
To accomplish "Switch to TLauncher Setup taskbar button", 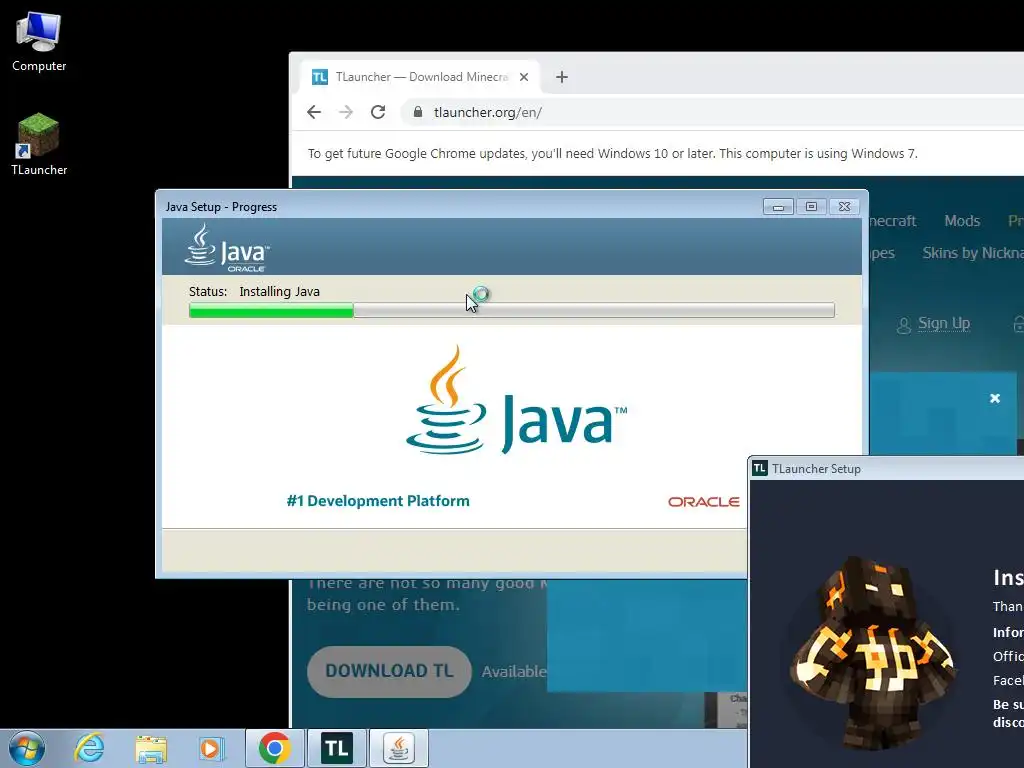I will (x=337, y=748).
